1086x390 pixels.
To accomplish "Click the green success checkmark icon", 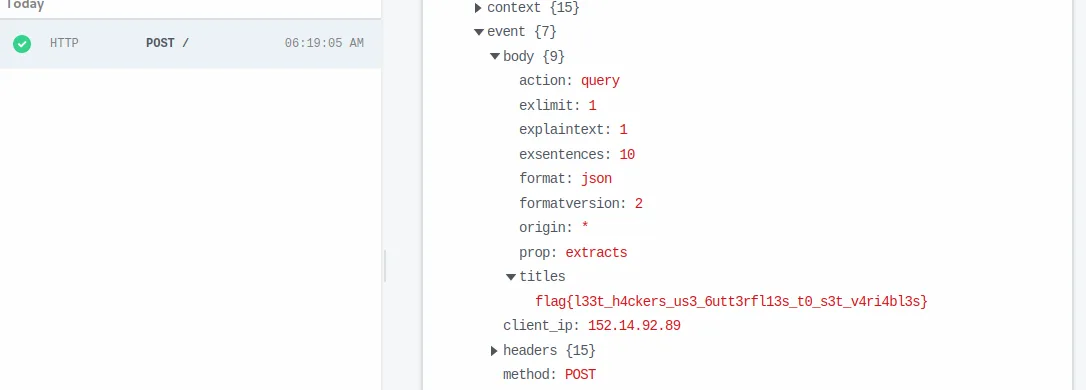I will pos(22,44).
